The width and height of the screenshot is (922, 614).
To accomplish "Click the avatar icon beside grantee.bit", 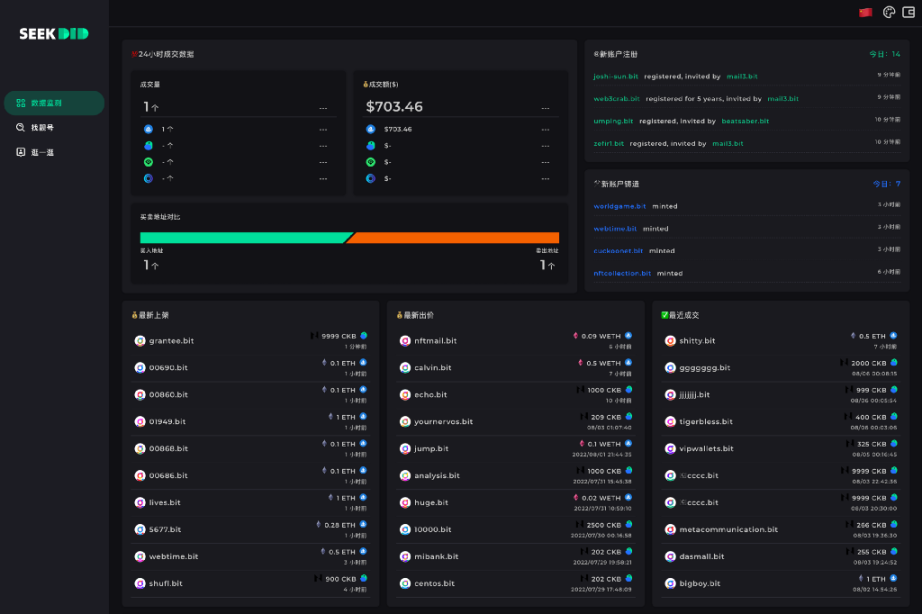I will tap(140, 341).
